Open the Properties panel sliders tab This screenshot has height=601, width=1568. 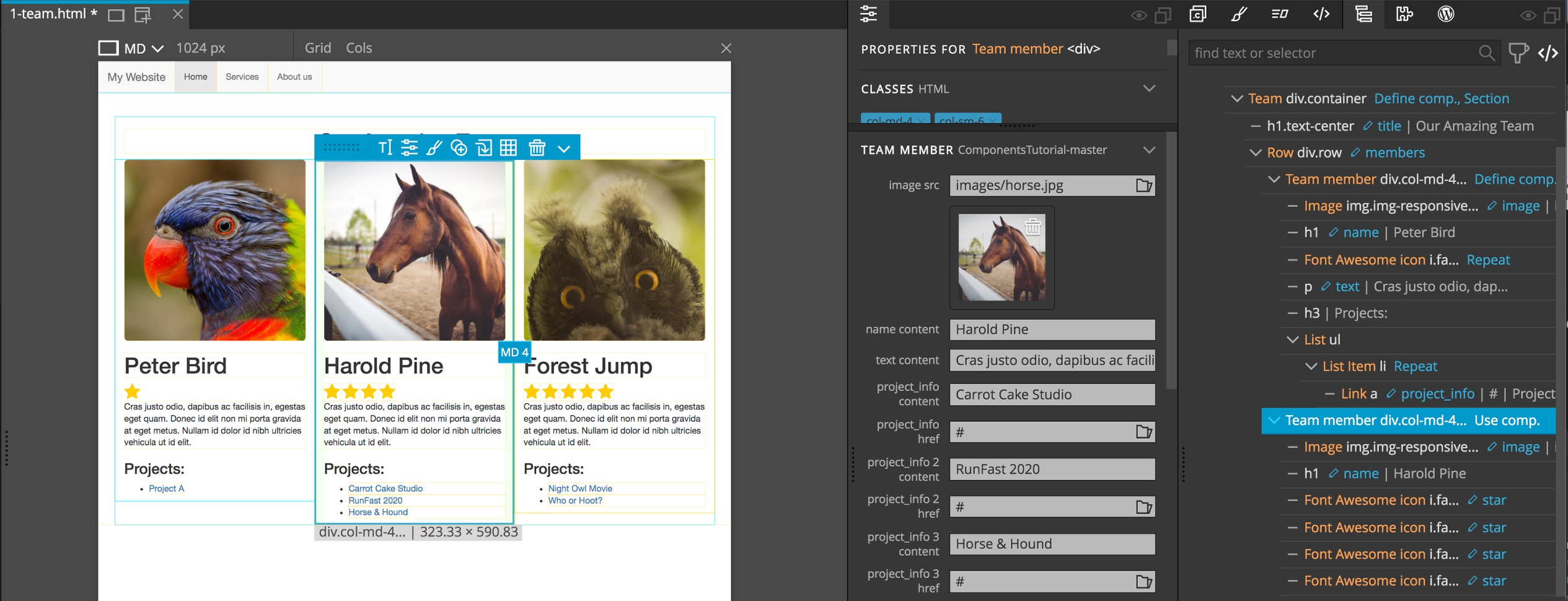pyautogui.click(x=868, y=14)
